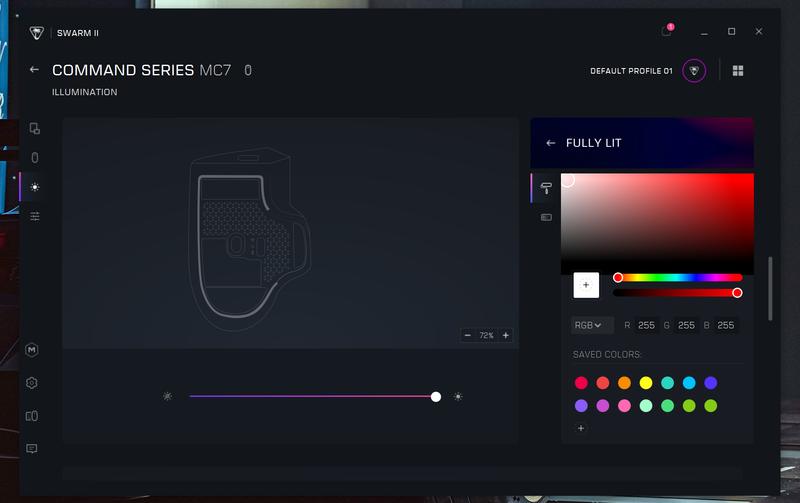Click the G value input field
This screenshot has width=800, height=503.
pos(686,325)
